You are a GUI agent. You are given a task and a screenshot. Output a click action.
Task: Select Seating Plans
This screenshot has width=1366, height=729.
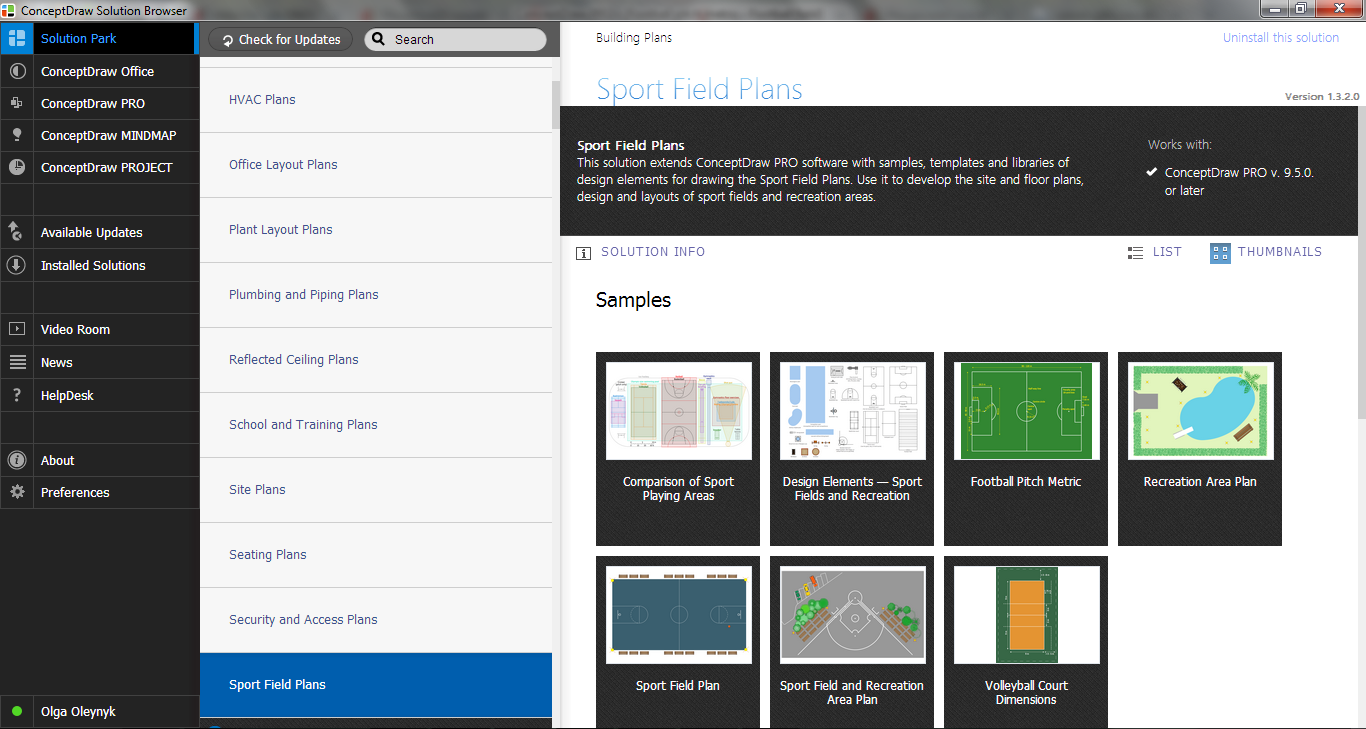pos(376,555)
